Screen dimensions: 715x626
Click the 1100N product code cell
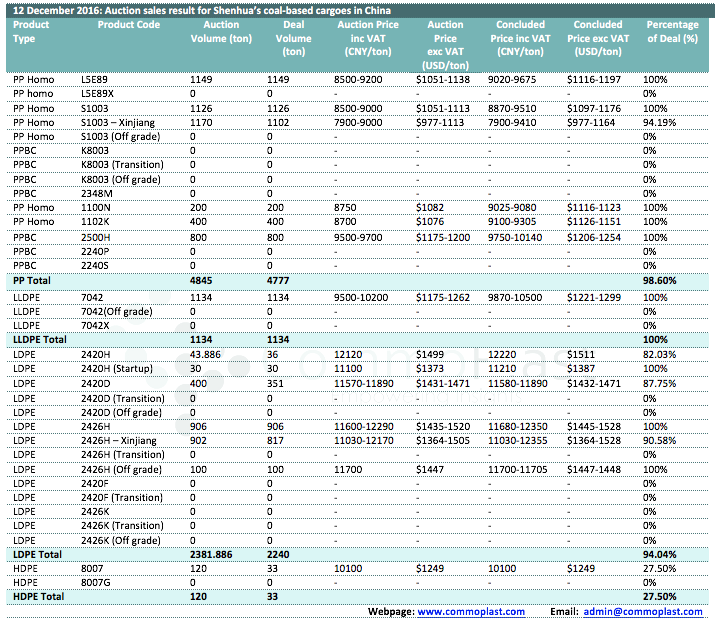coord(97,208)
